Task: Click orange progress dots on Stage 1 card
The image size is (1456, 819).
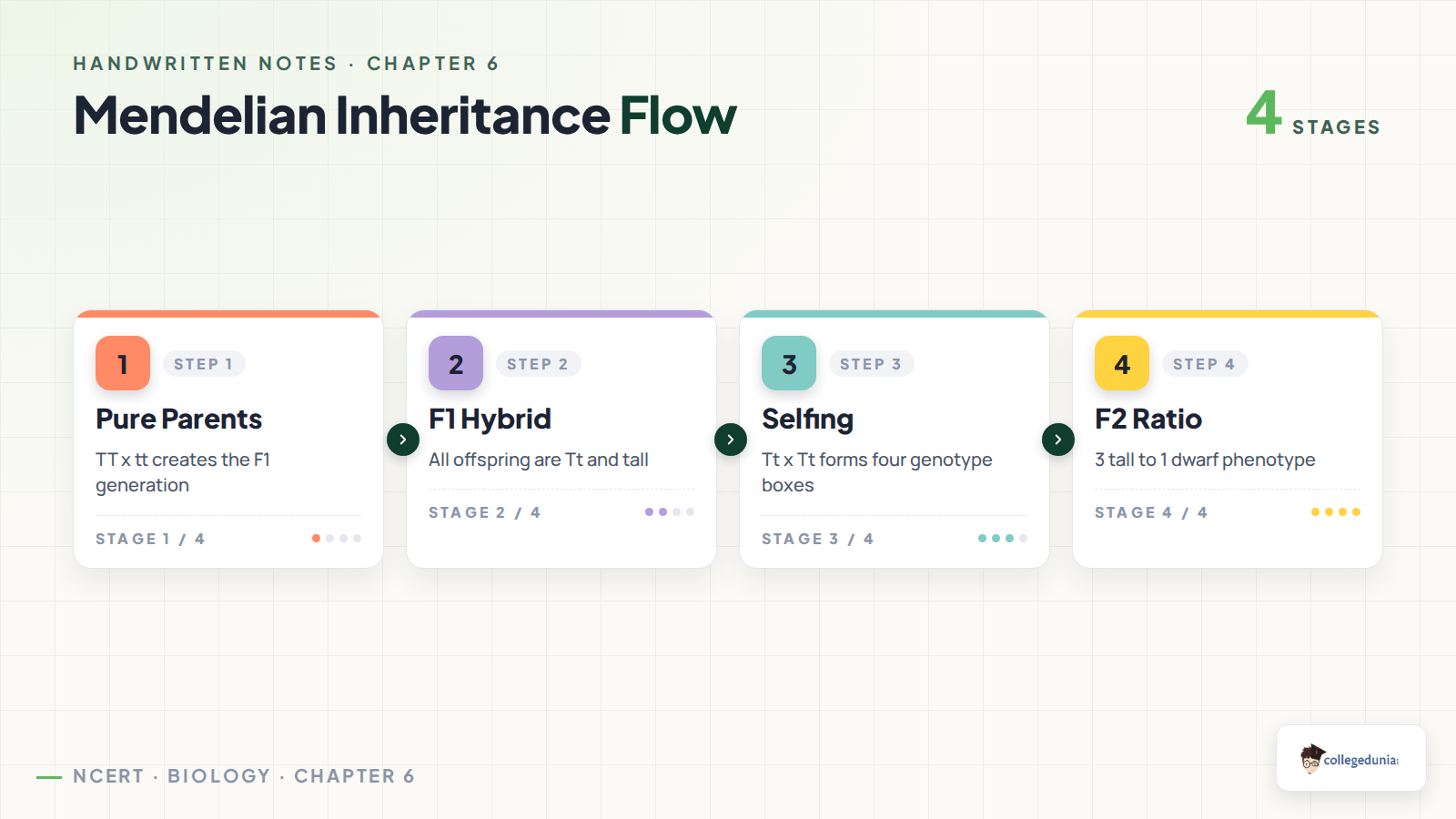Action: click(337, 539)
